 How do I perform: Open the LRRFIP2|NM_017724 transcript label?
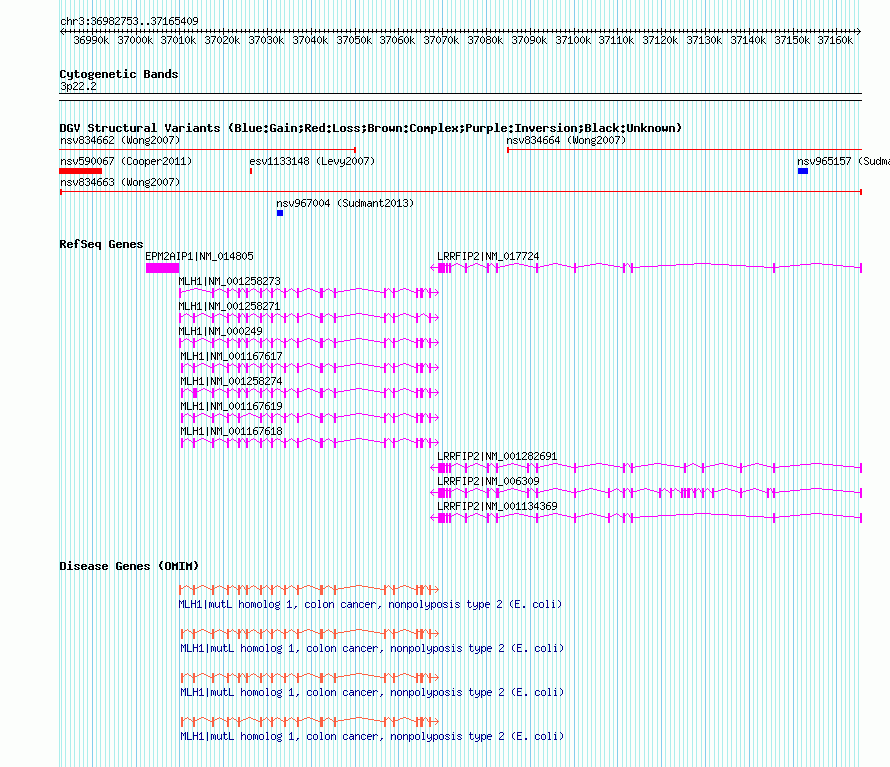point(488,257)
